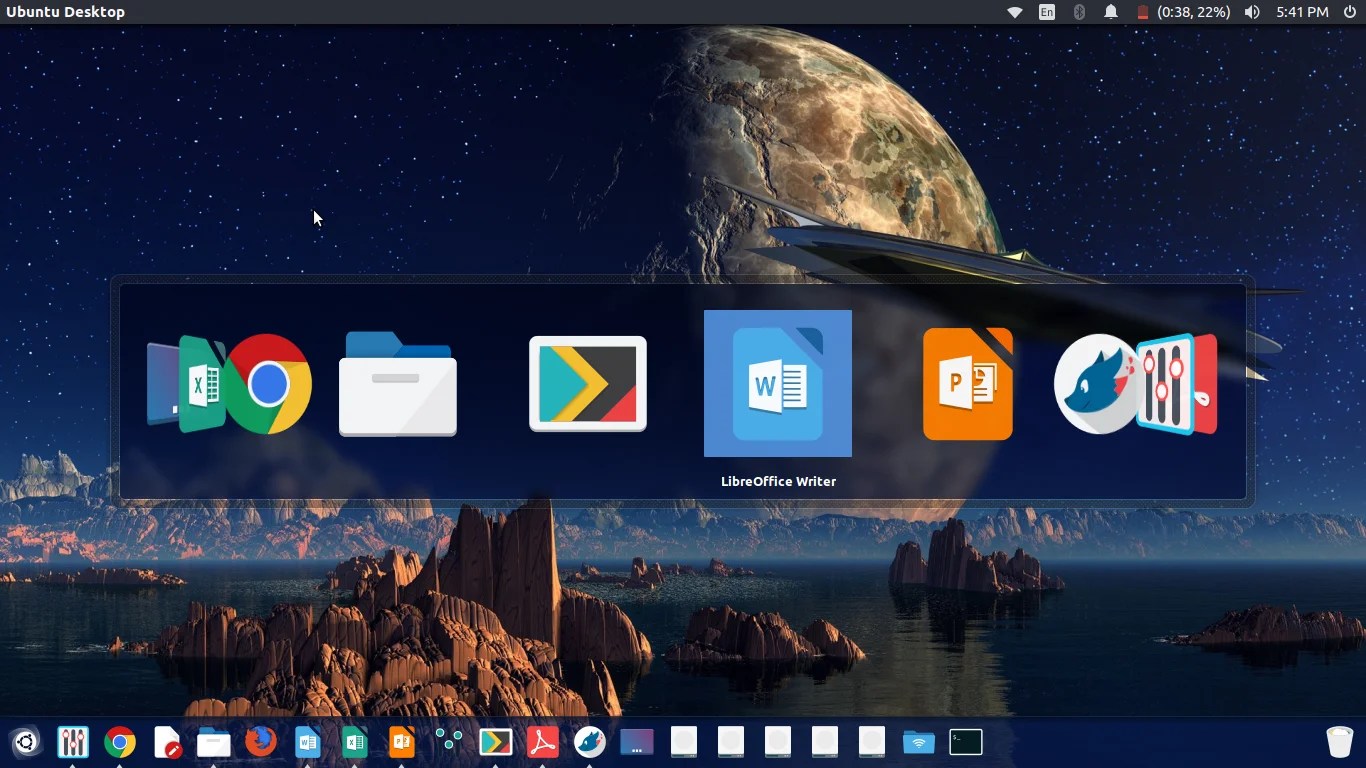This screenshot has width=1366, height=768.
Task: Open the colorful arrow app from the dock
Action: click(496, 742)
